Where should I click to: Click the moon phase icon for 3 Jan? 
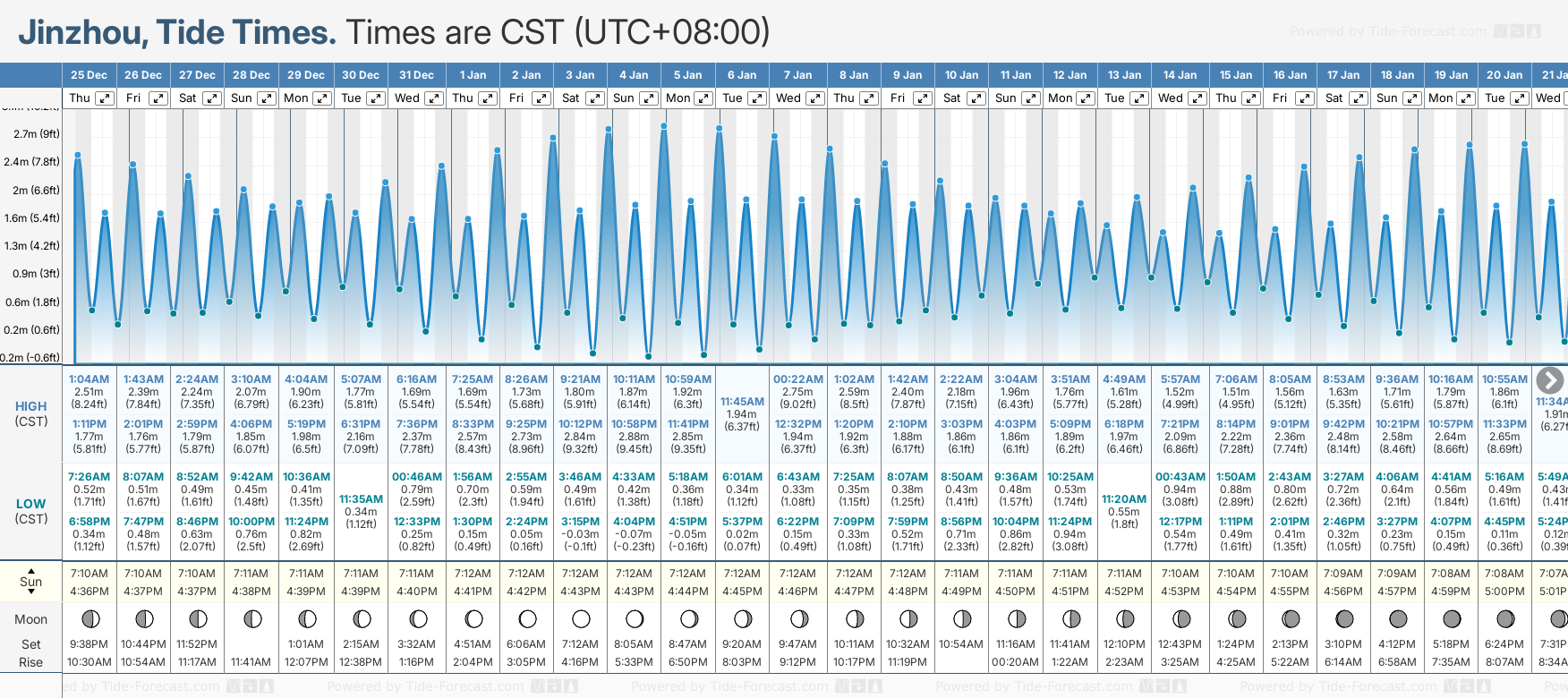581,618
